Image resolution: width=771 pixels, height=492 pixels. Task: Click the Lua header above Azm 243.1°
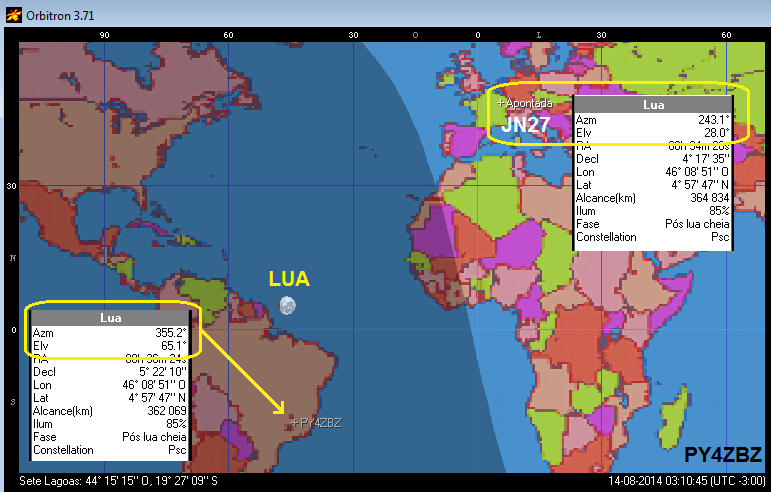(x=653, y=105)
